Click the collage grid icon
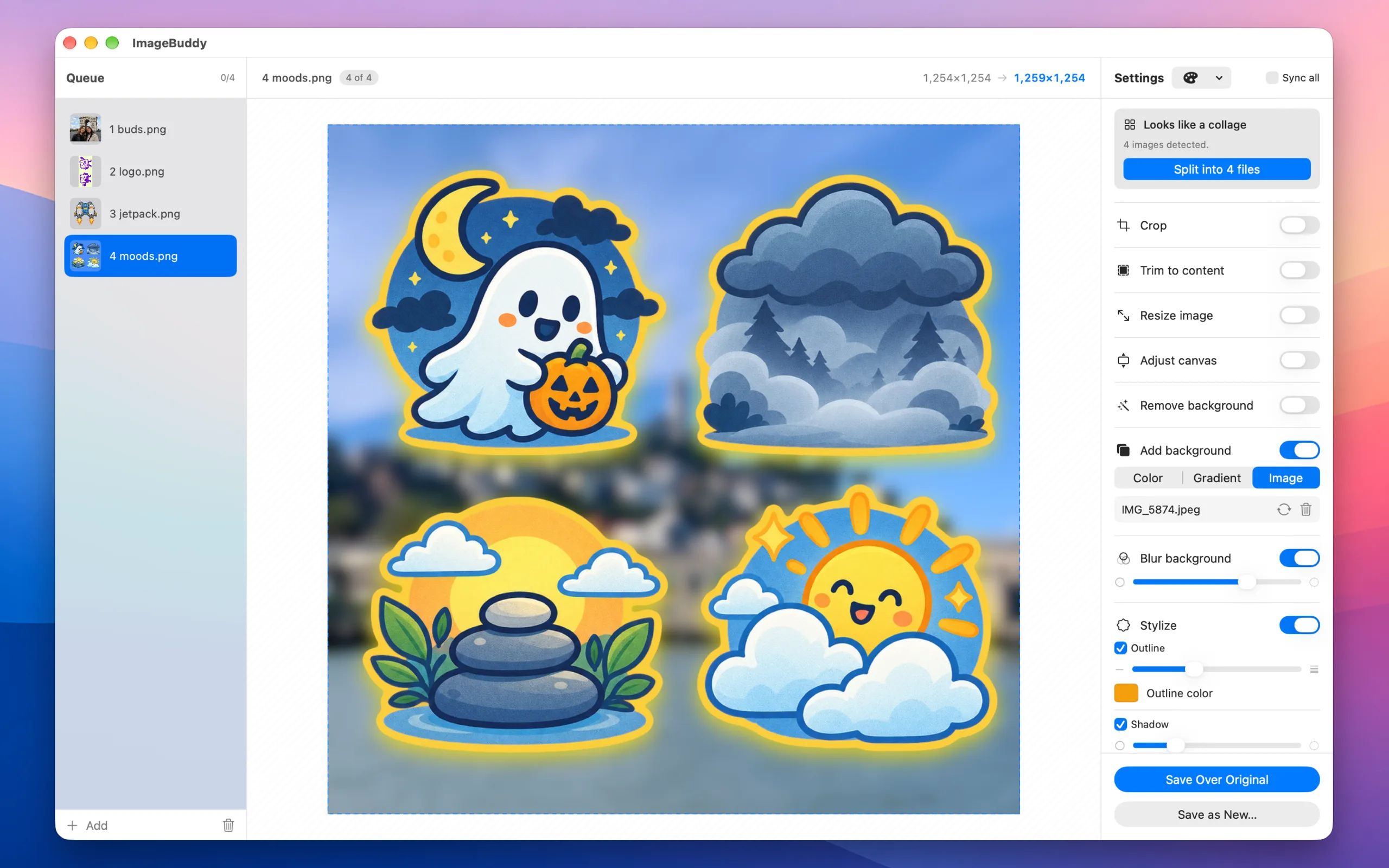The image size is (1389, 868). click(x=1130, y=125)
